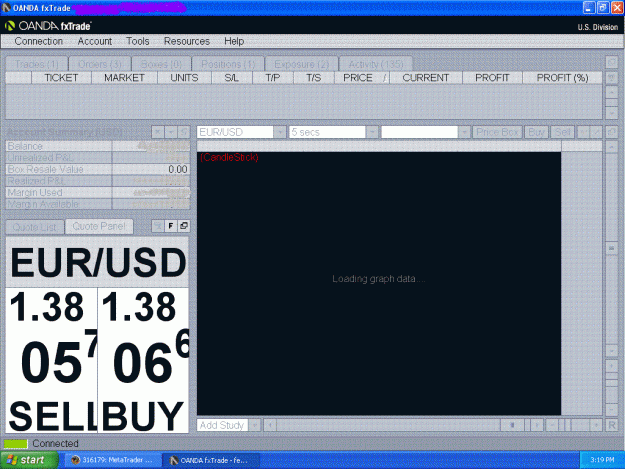Click the chart toolbar Buy button

536,132
